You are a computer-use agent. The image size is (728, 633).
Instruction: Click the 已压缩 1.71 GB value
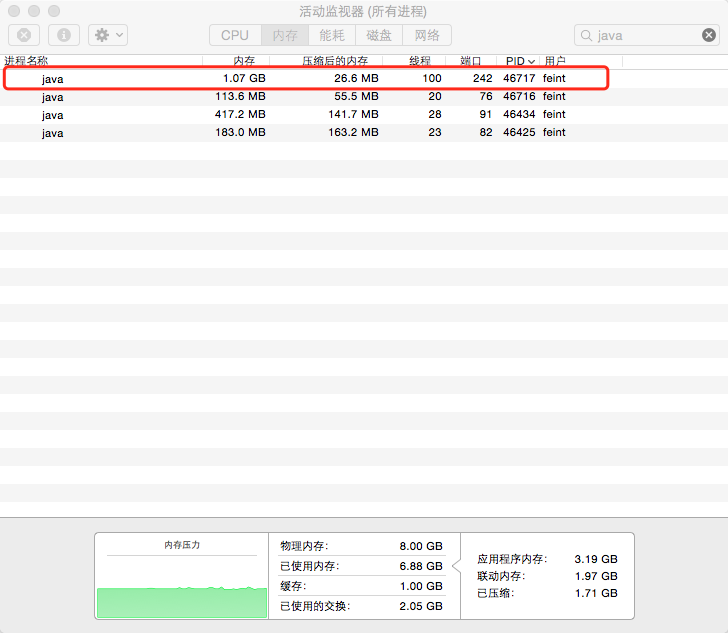click(x=596, y=593)
